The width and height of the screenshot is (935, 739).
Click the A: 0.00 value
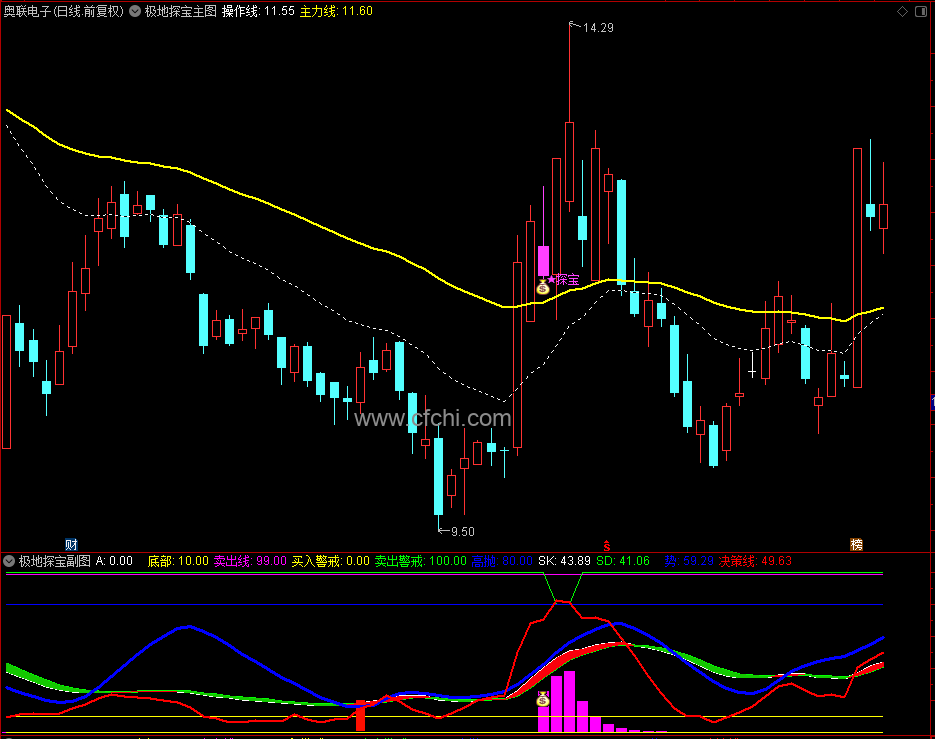114,561
